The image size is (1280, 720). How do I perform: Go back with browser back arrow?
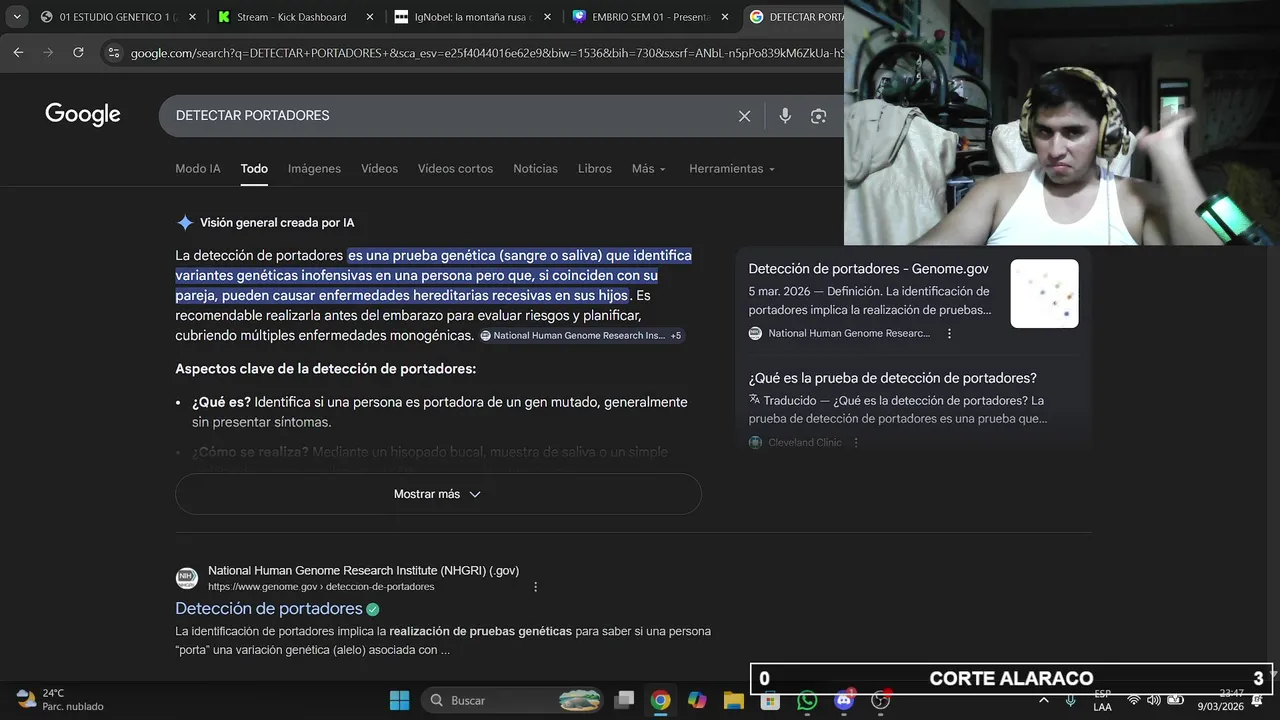[18, 52]
